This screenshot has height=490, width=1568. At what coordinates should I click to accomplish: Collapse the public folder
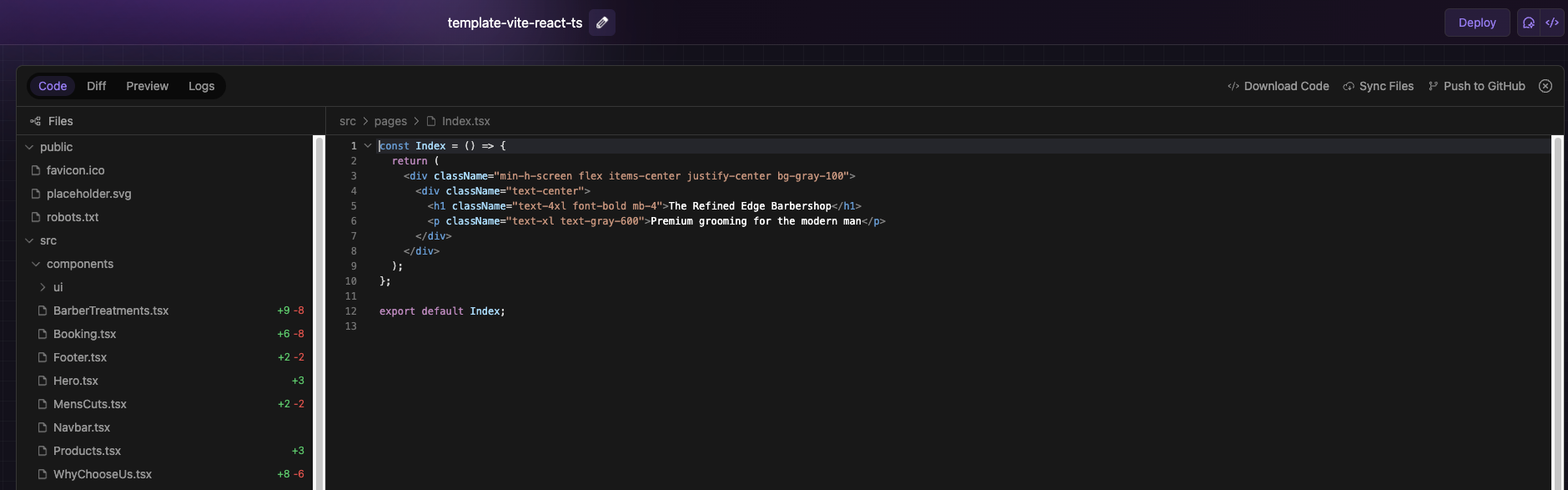pyautogui.click(x=29, y=147)
